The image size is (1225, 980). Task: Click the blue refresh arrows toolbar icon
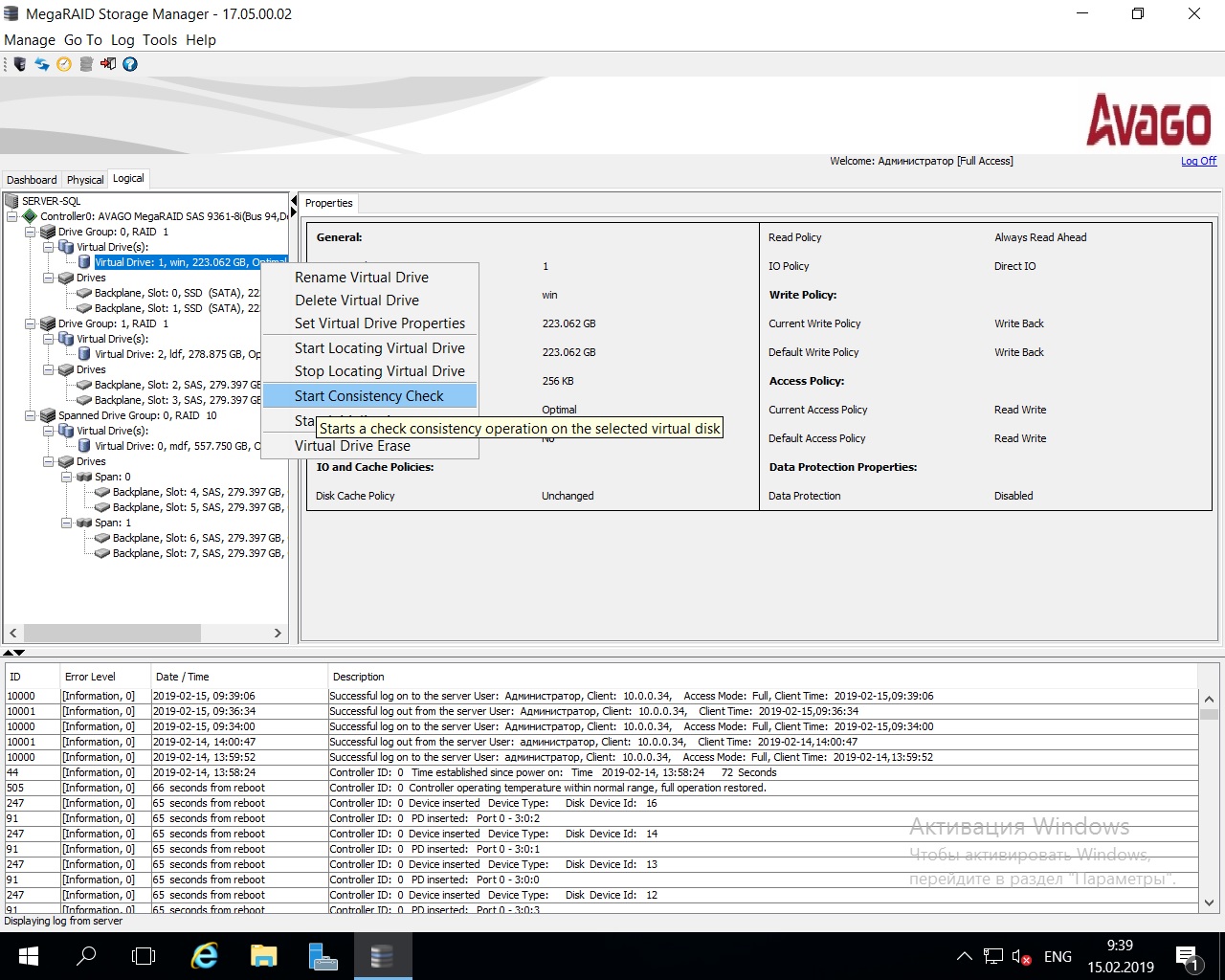pyautogui.click(x=42, y=64)
